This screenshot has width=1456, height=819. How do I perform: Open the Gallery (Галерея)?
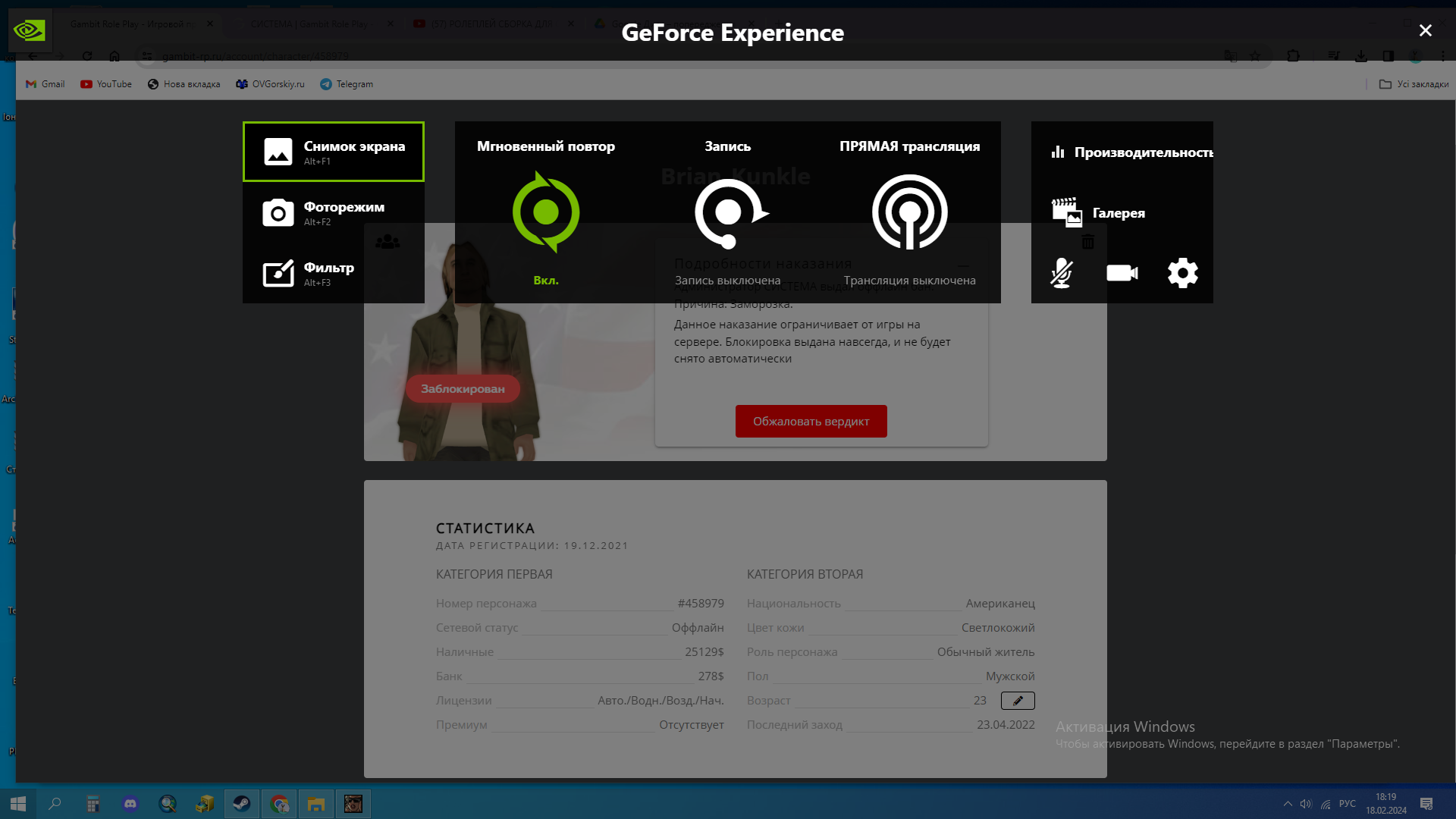[1100, 213]
